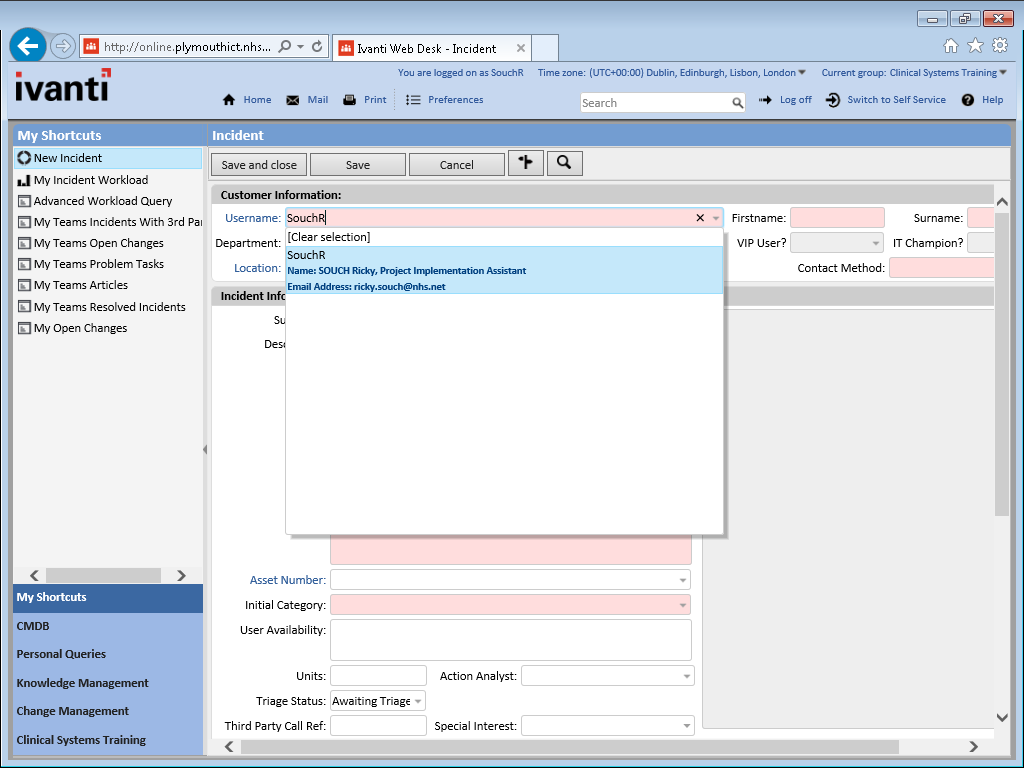This screenshot has width=1024, height=768.
Task: Click My Teams Articles icon
Action: [24, 285]
